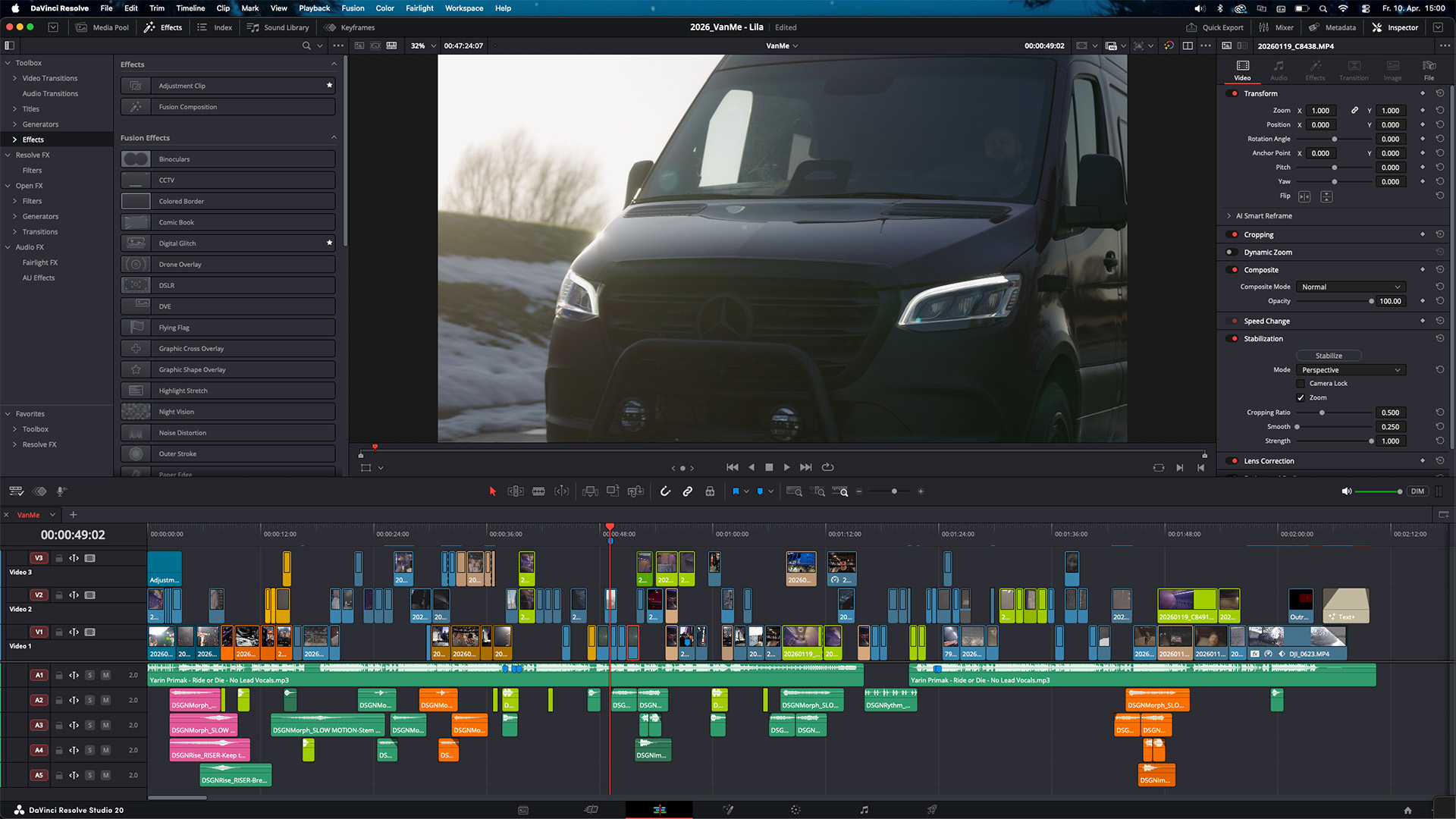Open the stabilization Mode Perspective dropdown
The height and width of the screenshot is (819, 1456).
[1351, 370]
